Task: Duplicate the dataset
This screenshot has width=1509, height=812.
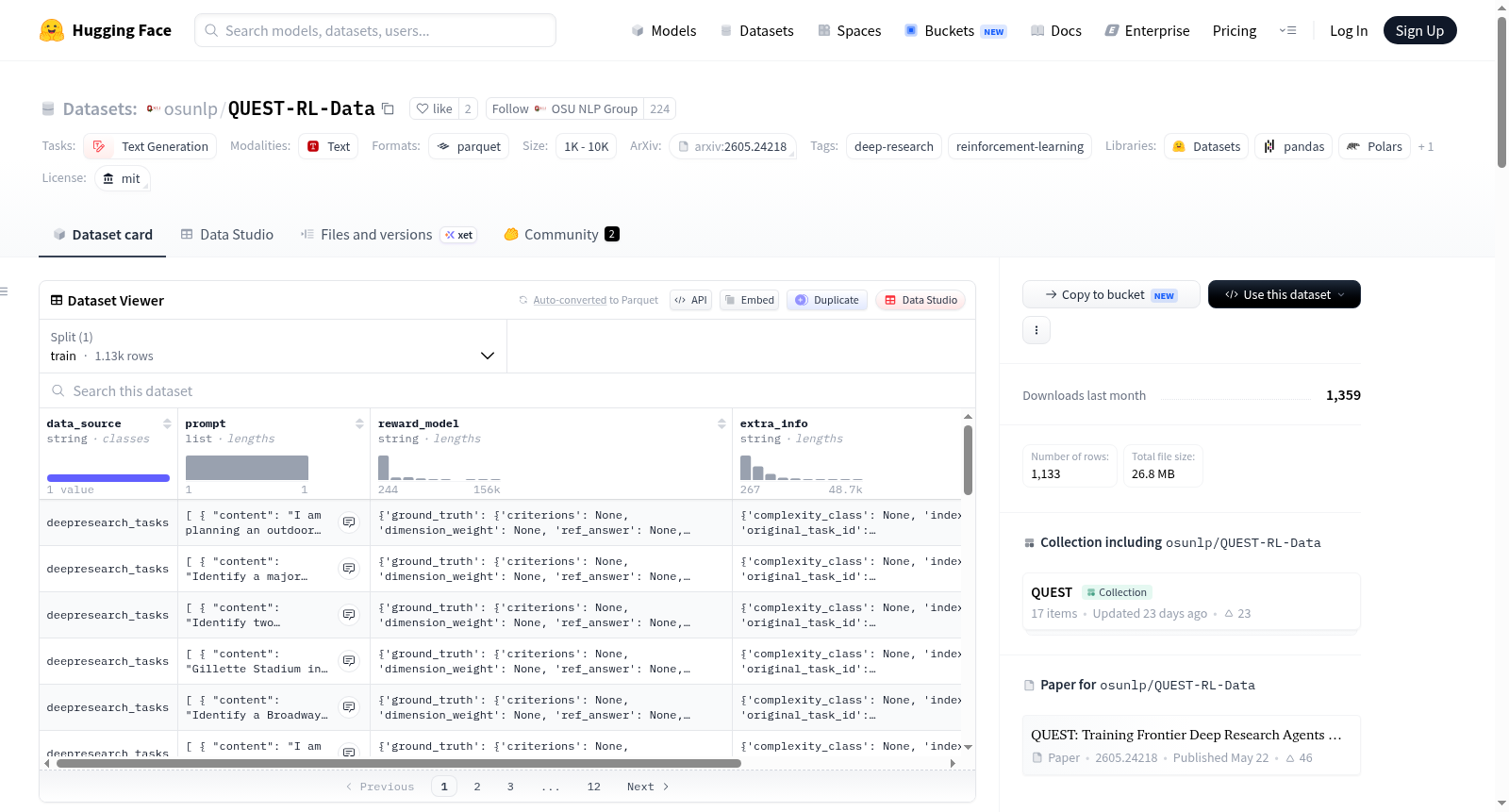Action: click(827, 300)
